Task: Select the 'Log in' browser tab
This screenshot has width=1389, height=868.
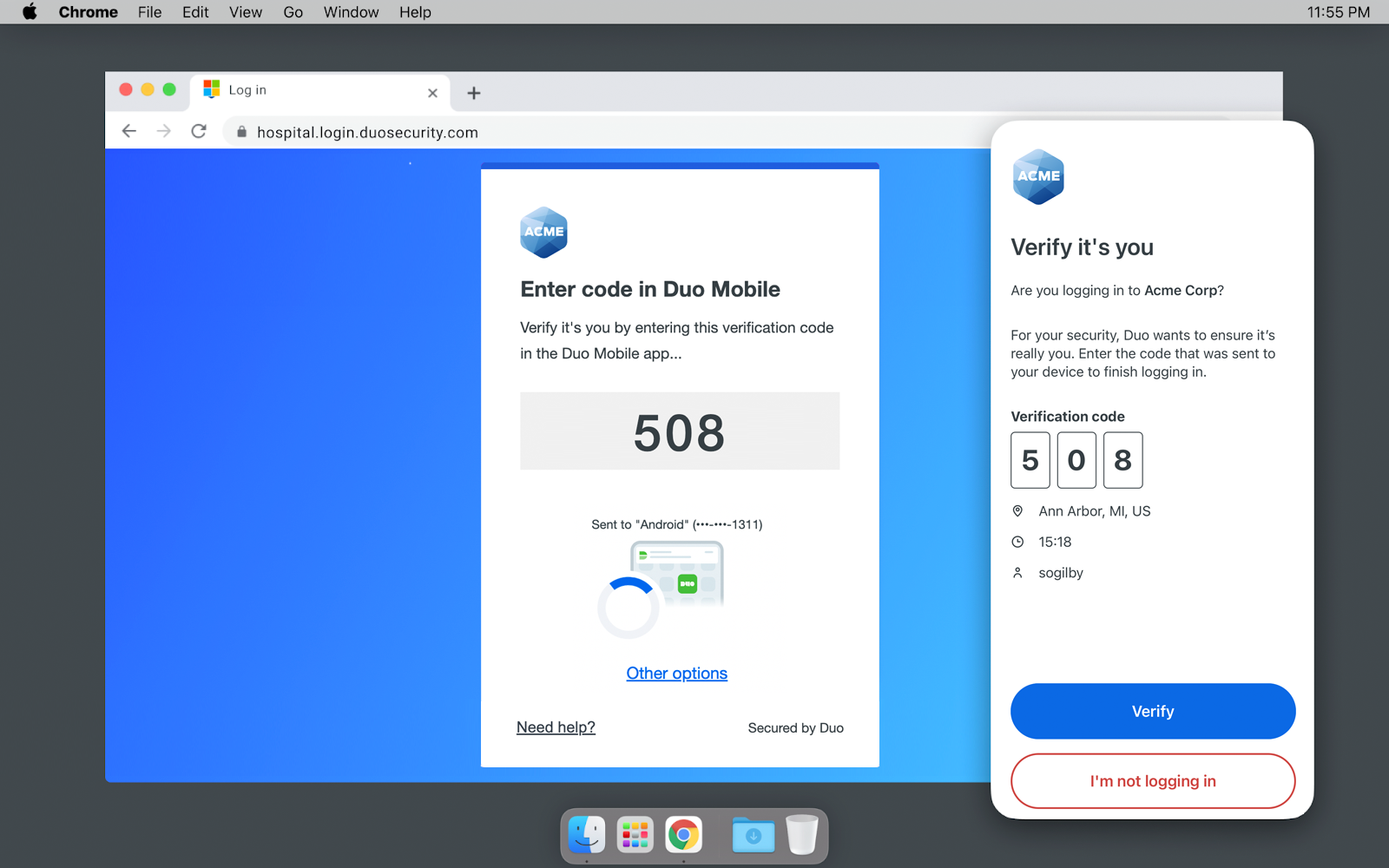Action: (x=286, y=90)
